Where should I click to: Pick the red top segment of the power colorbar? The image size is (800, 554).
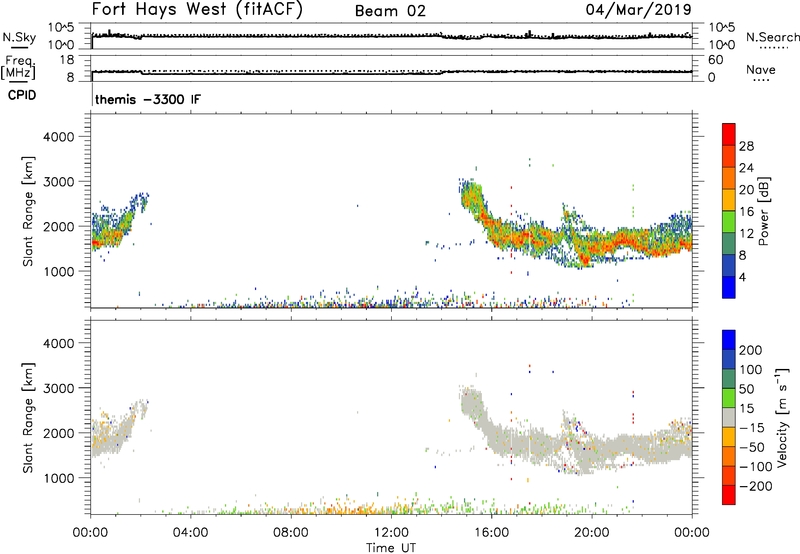click(729, 134)
